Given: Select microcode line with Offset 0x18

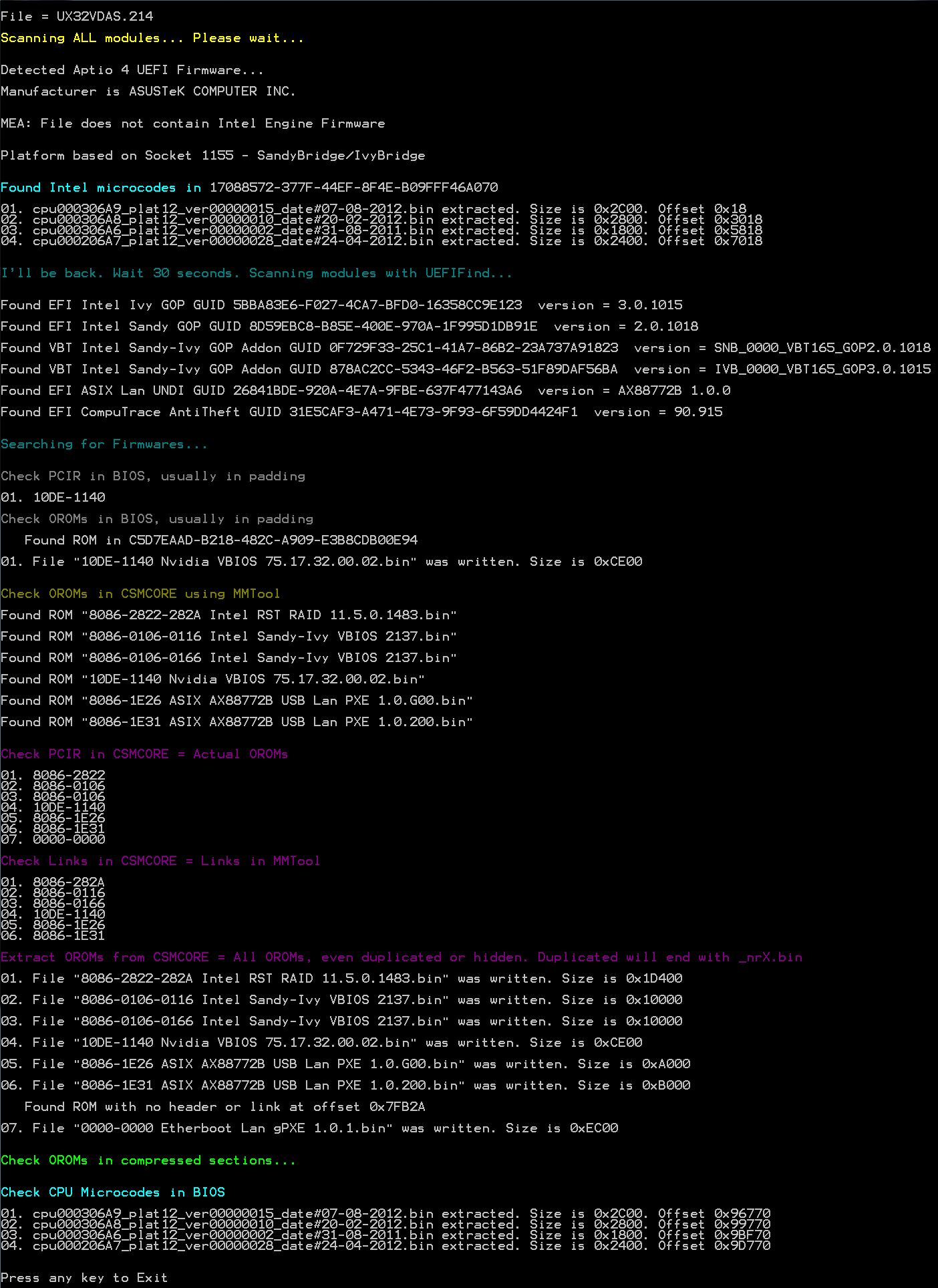Looking at the screenshot, I should 373,208.
